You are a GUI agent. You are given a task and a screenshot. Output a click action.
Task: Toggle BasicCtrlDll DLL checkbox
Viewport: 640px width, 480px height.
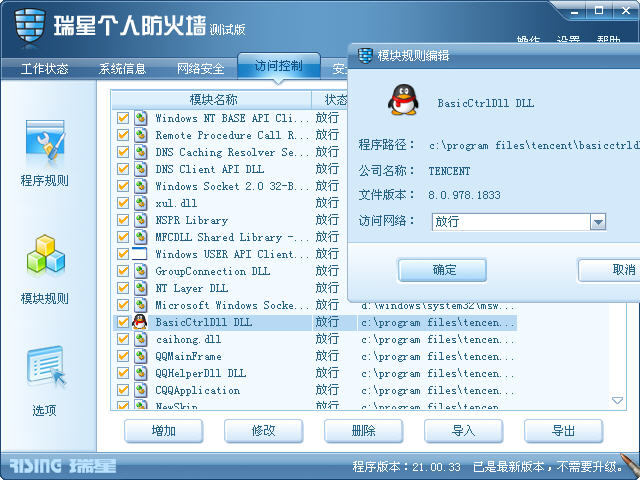[123, 322]
